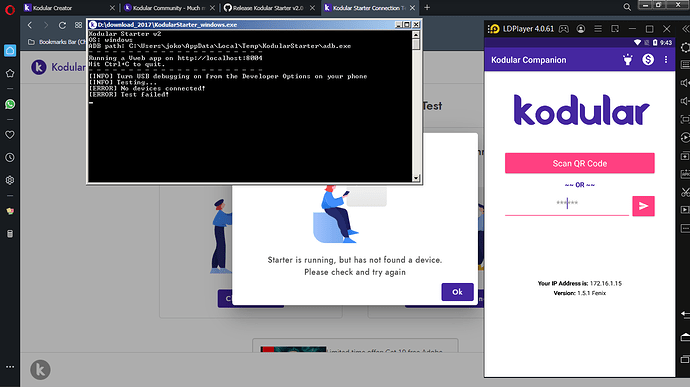The height and width of the screenshot is (387, 690).
Task: Open the three-dot menu at sidebar bottom
Action: click(x=10, y=366)
